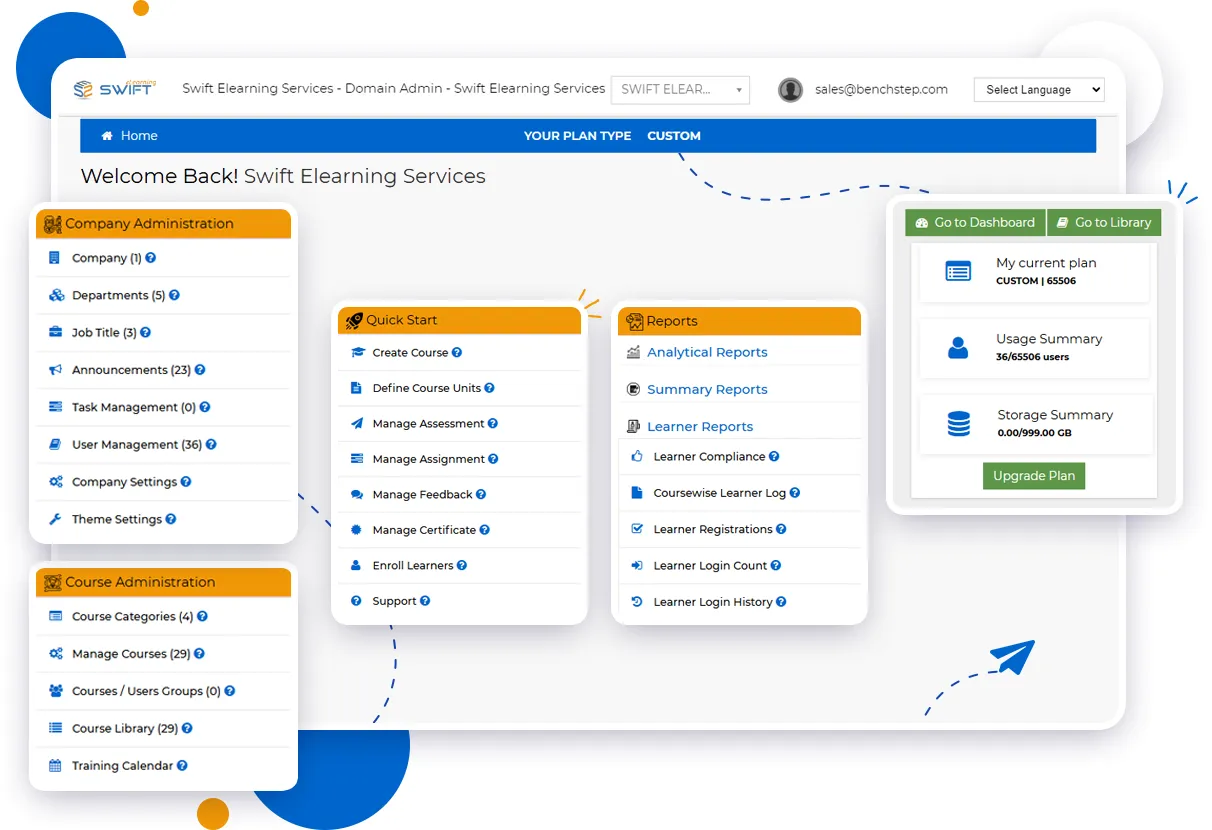1212x830 pixels.
Task: Click sign-in icon beside Learner Login Count
Action: click(637, 565)
